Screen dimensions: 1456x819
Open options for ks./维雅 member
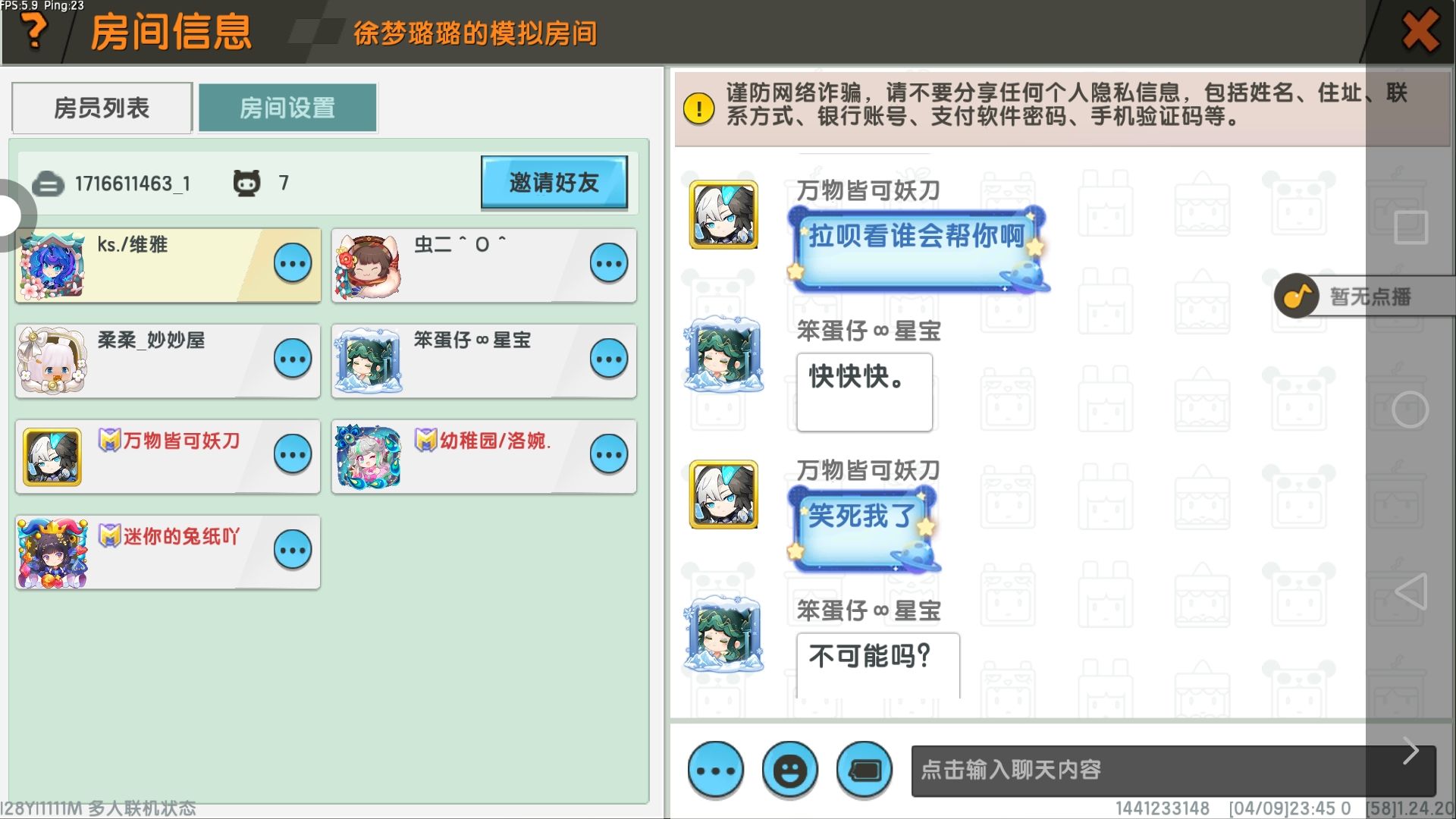pos(293,264)
